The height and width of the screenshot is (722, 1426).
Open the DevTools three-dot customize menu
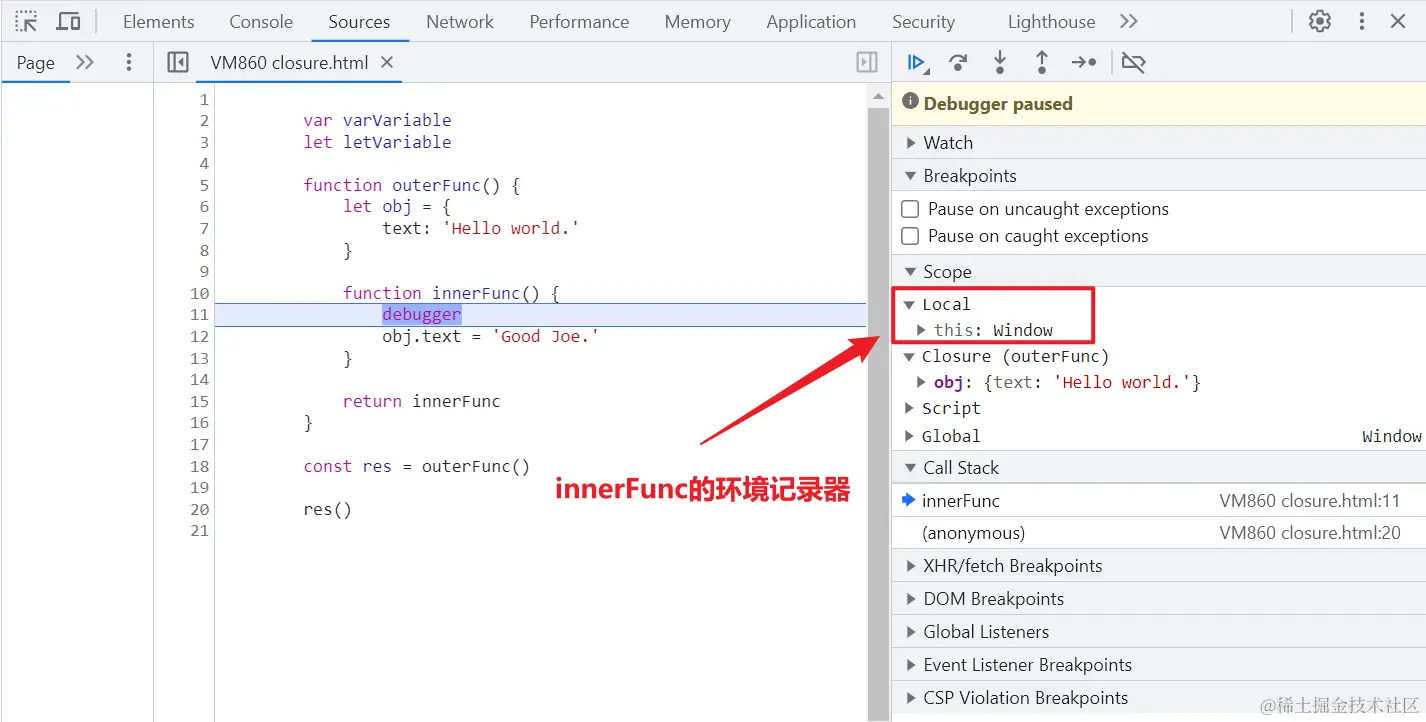1362,21
